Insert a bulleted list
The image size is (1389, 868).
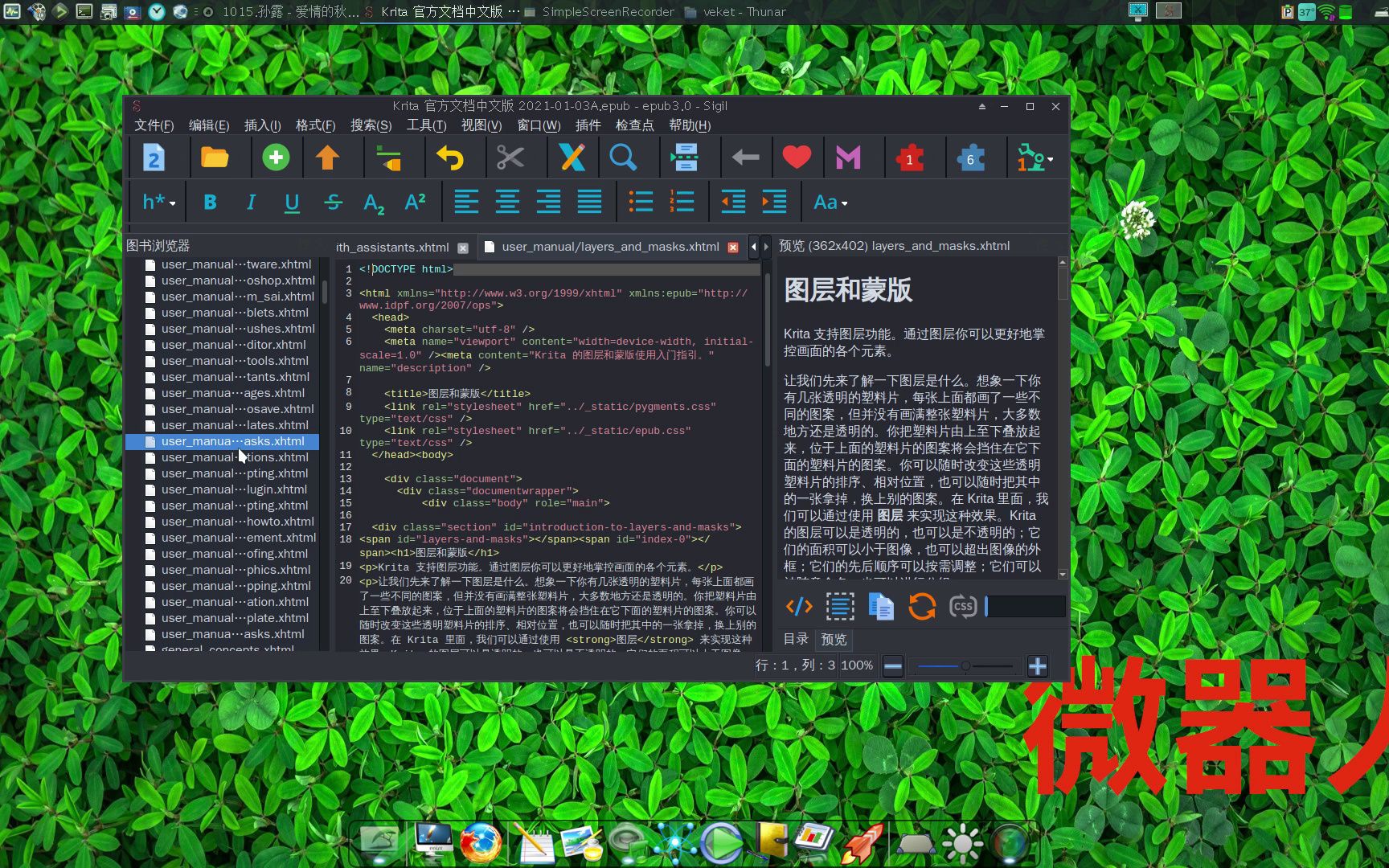click(641, 202)
